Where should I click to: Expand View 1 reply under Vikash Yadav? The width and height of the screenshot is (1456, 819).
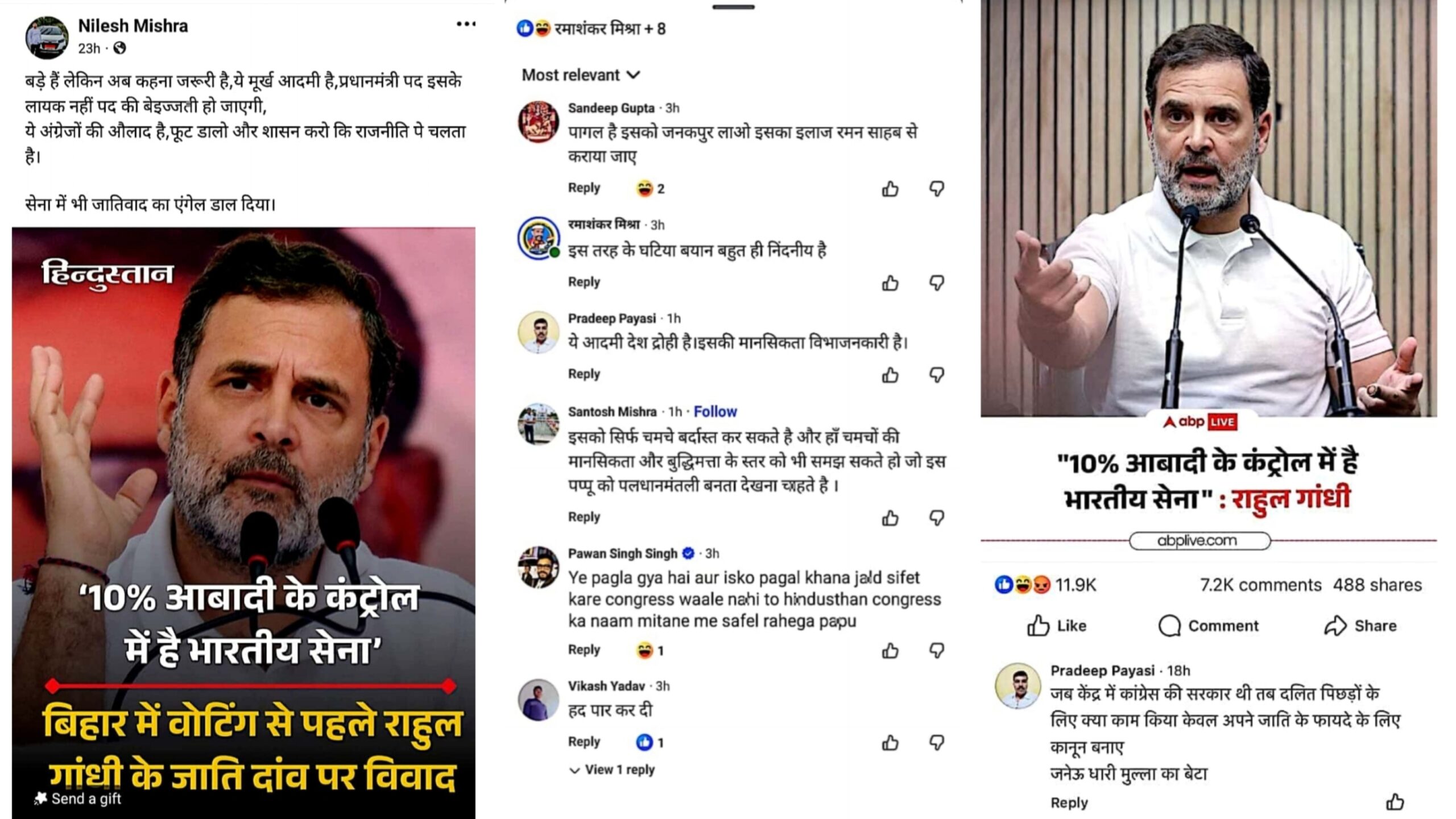(x=612, y=770)
